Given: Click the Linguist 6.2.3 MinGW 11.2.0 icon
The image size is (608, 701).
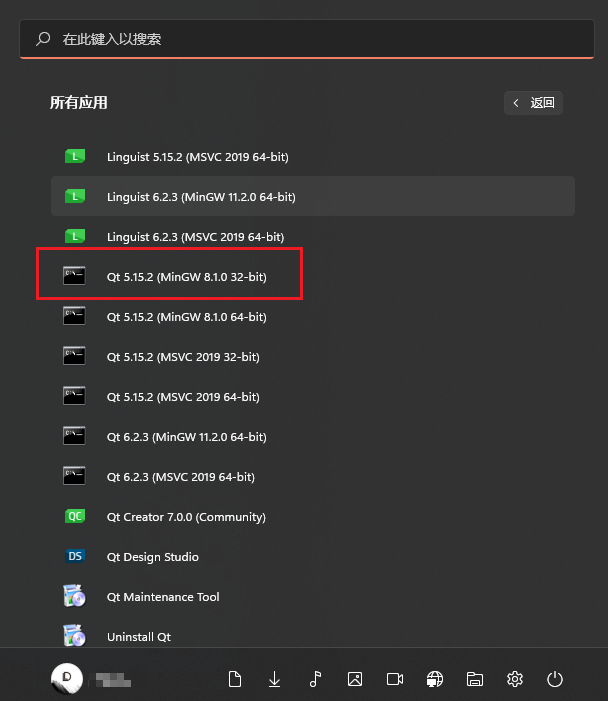Looking at the screenshot, I should 75,196.
